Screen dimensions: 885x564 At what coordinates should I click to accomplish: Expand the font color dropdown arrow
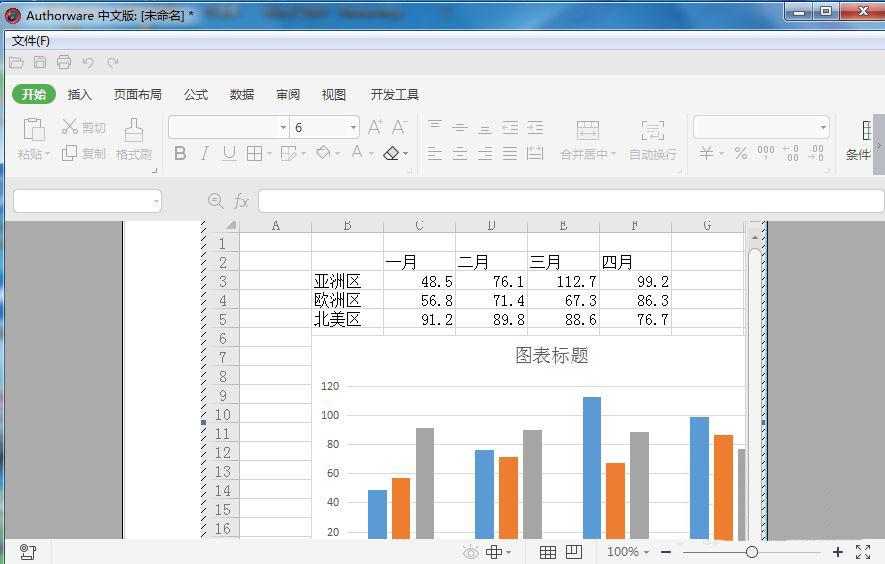pyautogui.click(x=371, y=154)
